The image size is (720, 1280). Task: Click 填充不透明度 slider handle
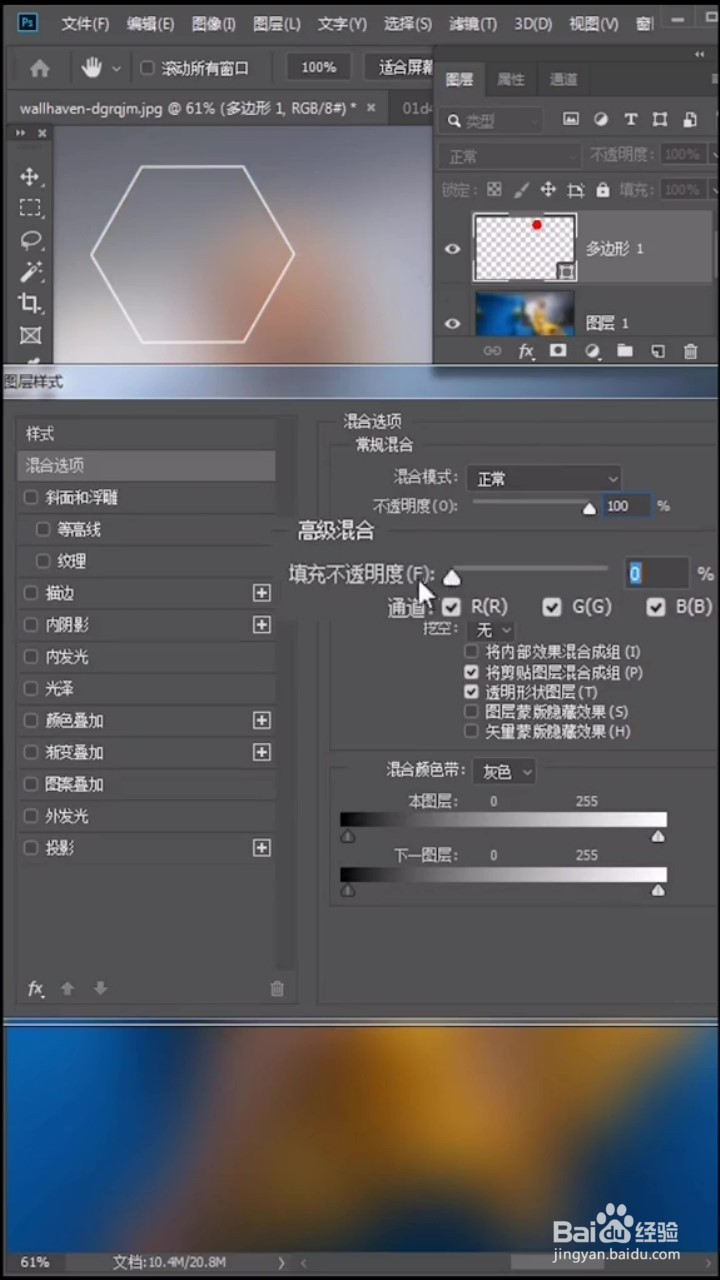452,577
